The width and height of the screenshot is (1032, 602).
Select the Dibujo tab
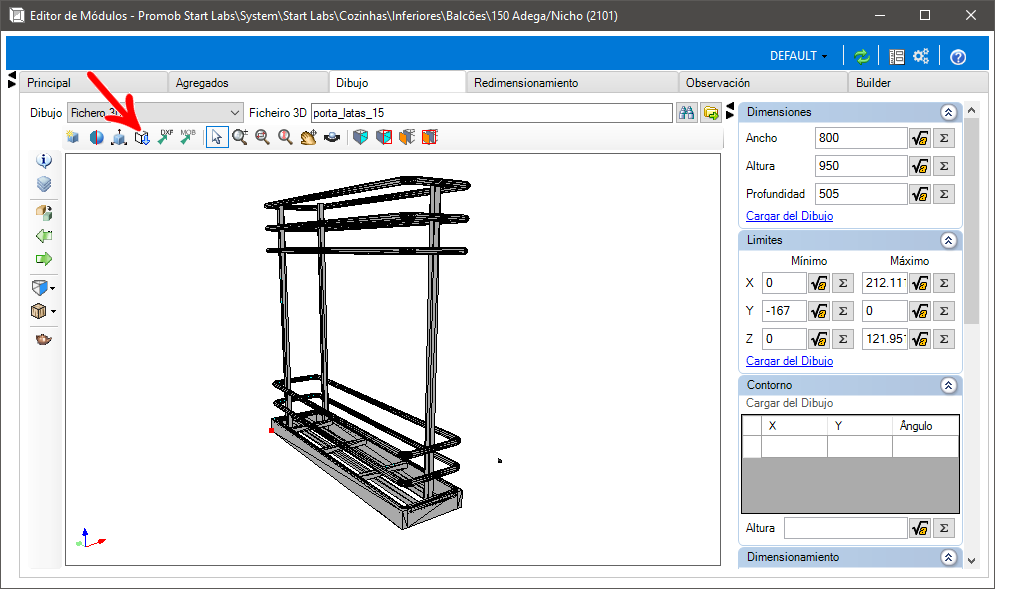[397, 83]
